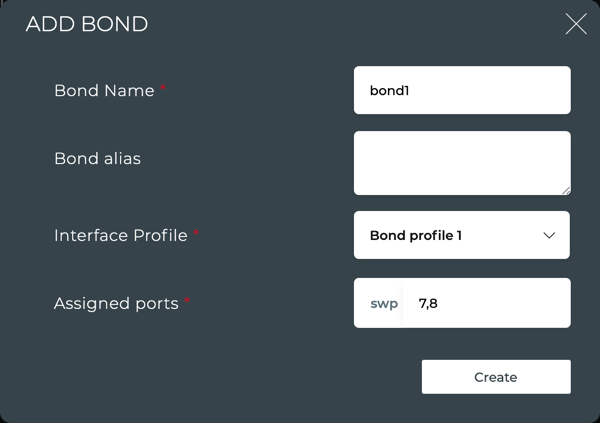The height and width of the screenshot is (423, 600).
Task: Click the swp prefix box
Action: point(383,303)
